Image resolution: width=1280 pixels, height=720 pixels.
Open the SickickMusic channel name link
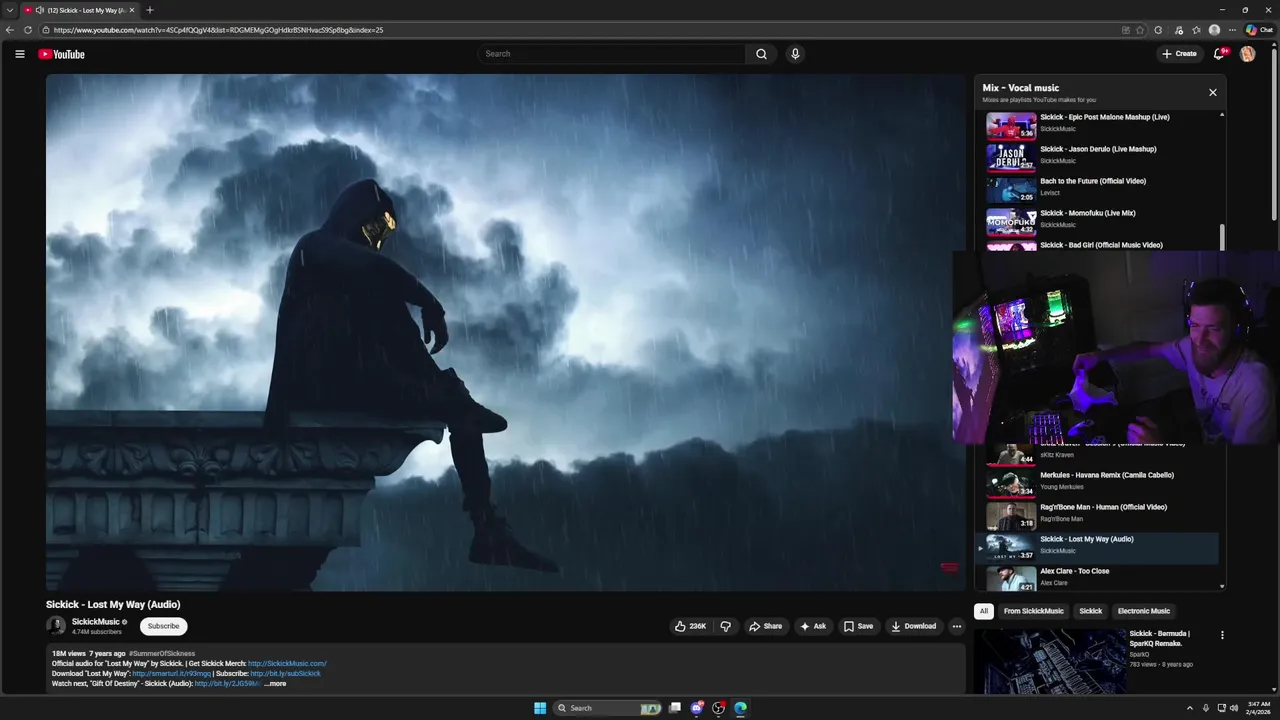95,622
